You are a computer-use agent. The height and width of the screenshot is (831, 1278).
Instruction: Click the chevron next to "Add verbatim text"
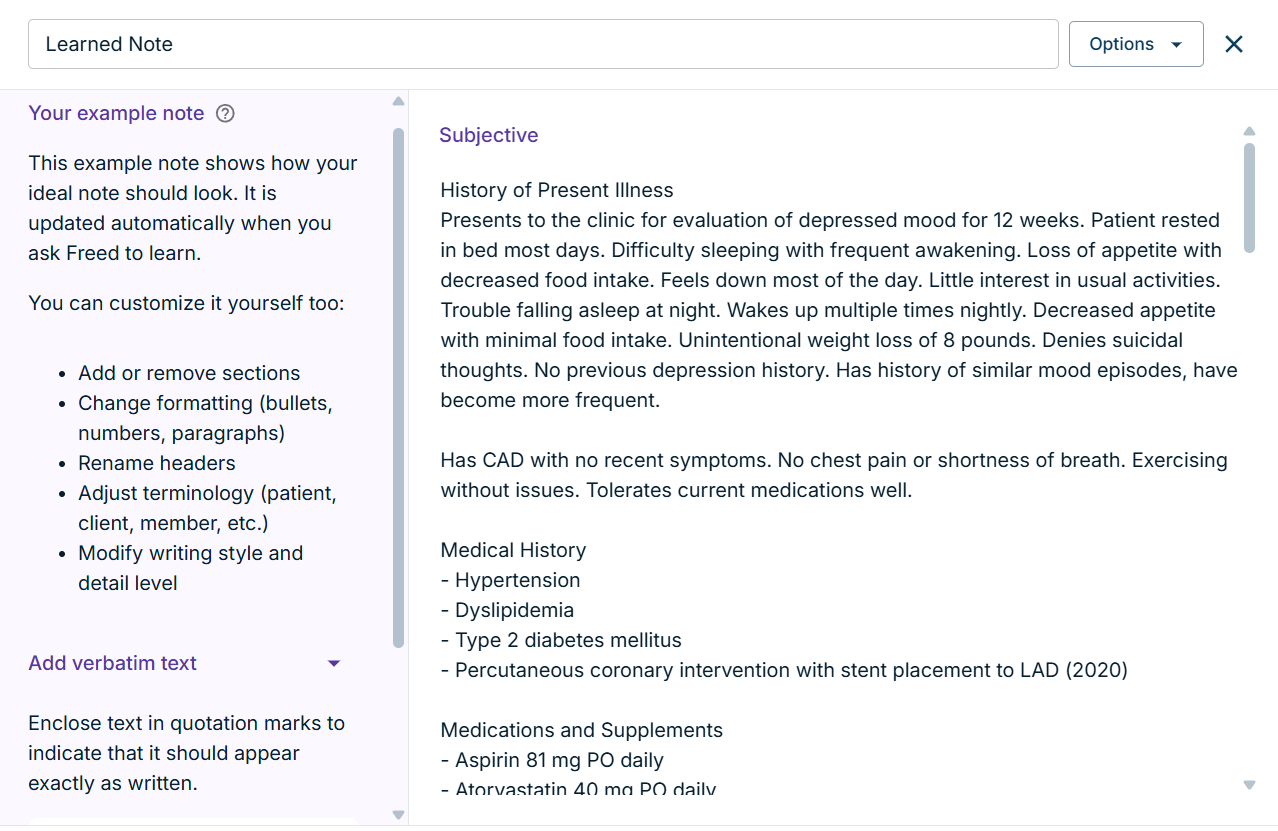334,663
